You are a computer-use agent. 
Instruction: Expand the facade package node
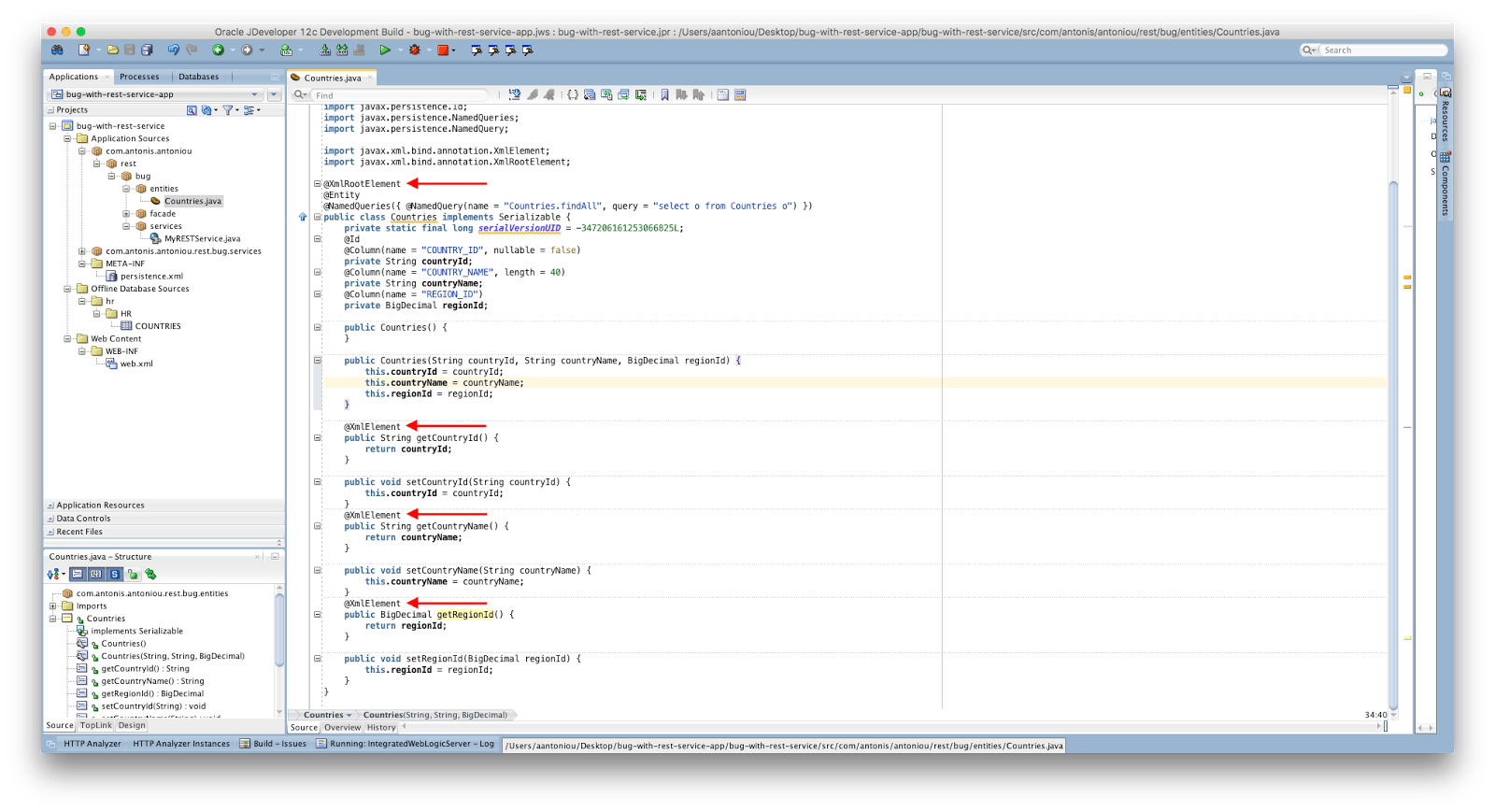[x=126, y=214]
